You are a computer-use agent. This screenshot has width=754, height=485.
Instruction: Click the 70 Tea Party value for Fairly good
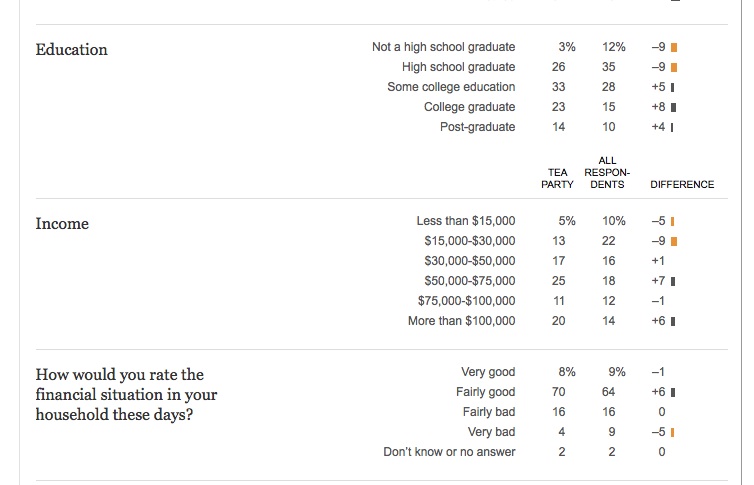point(558,392)
